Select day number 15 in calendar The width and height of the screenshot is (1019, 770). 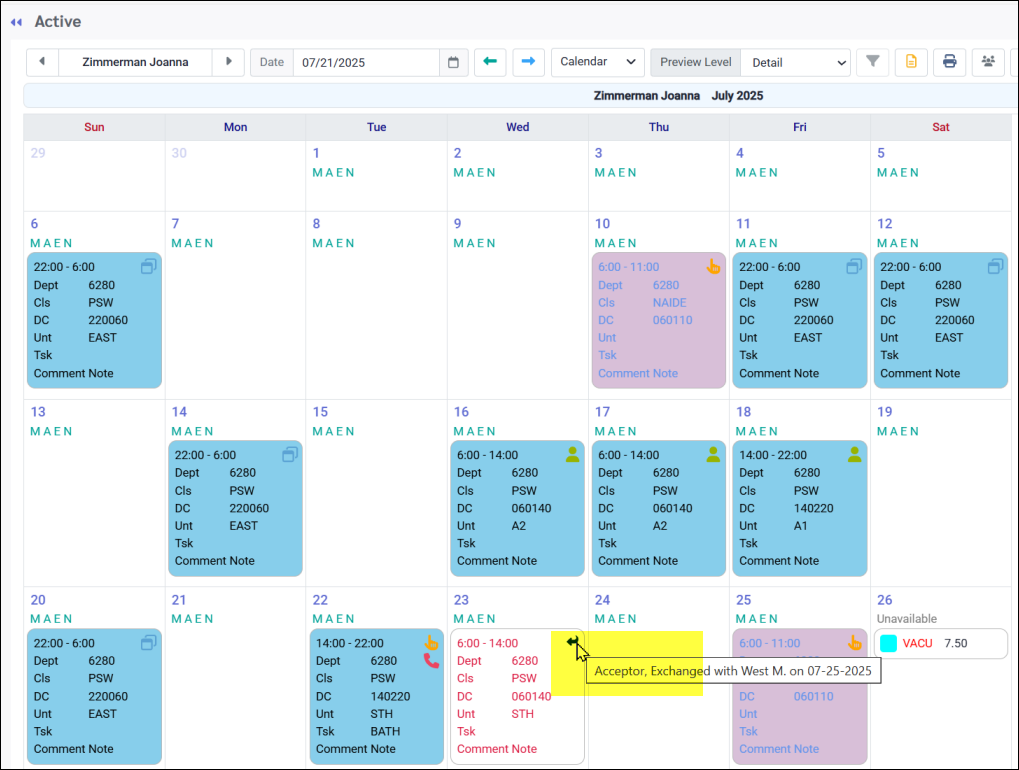click(x=320, y=412)
